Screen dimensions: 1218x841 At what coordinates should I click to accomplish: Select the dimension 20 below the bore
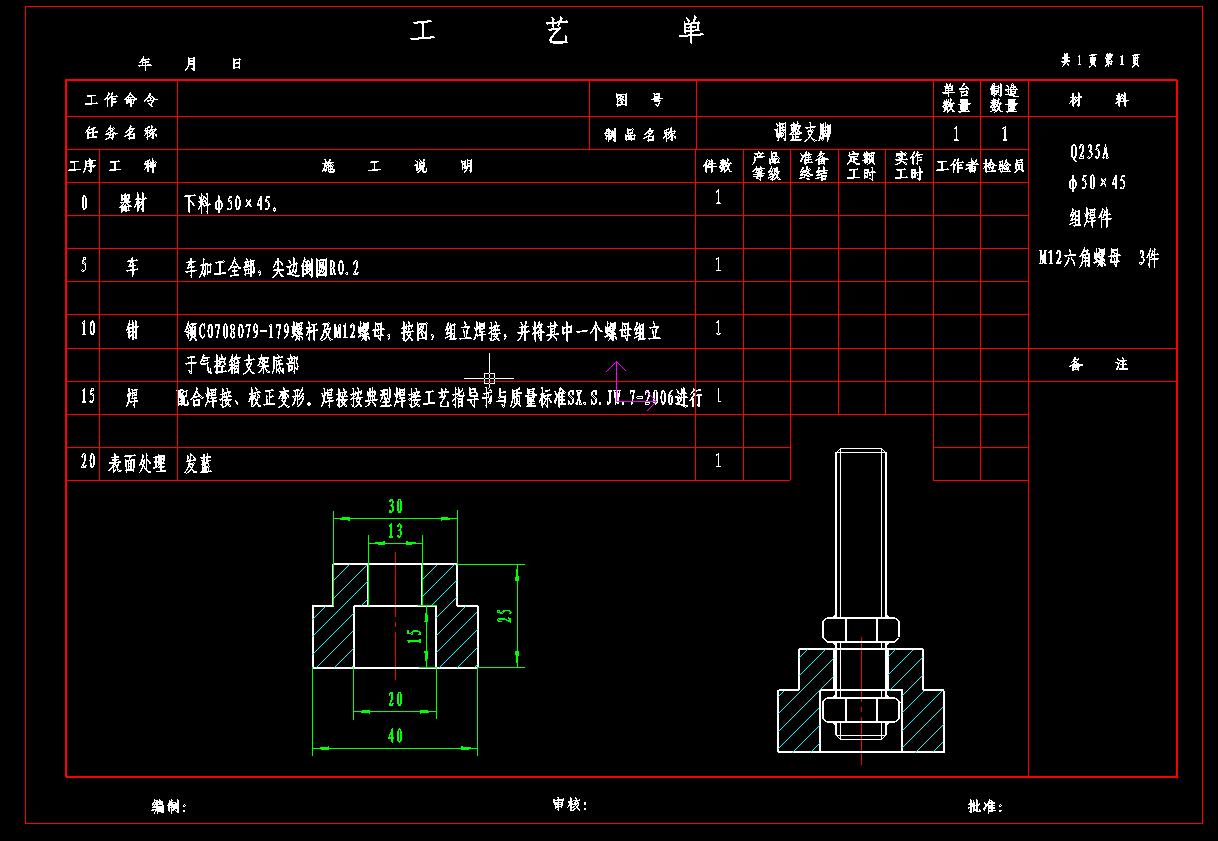pos(395,700)
